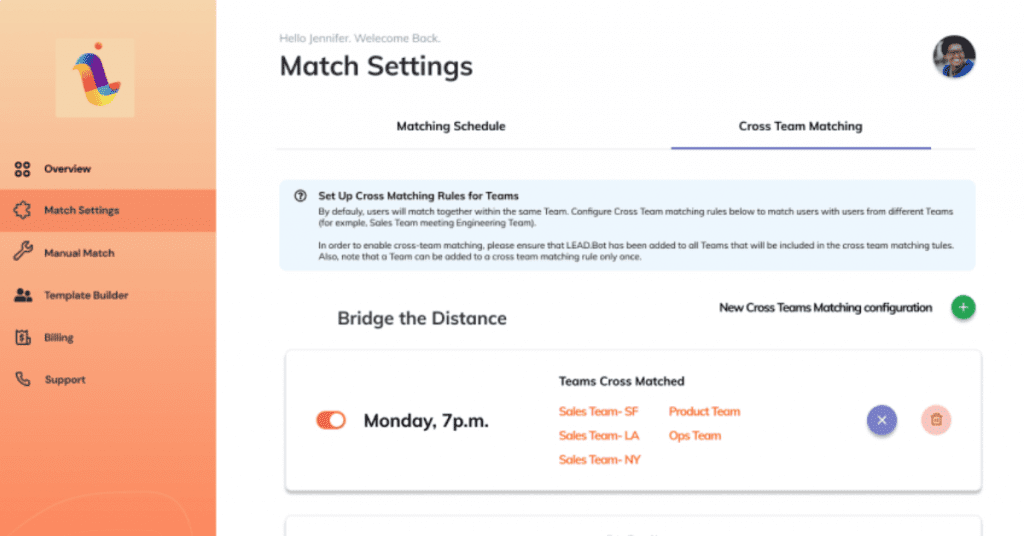
Task: Click the Billing dollar icon
Action: point(22,338)
